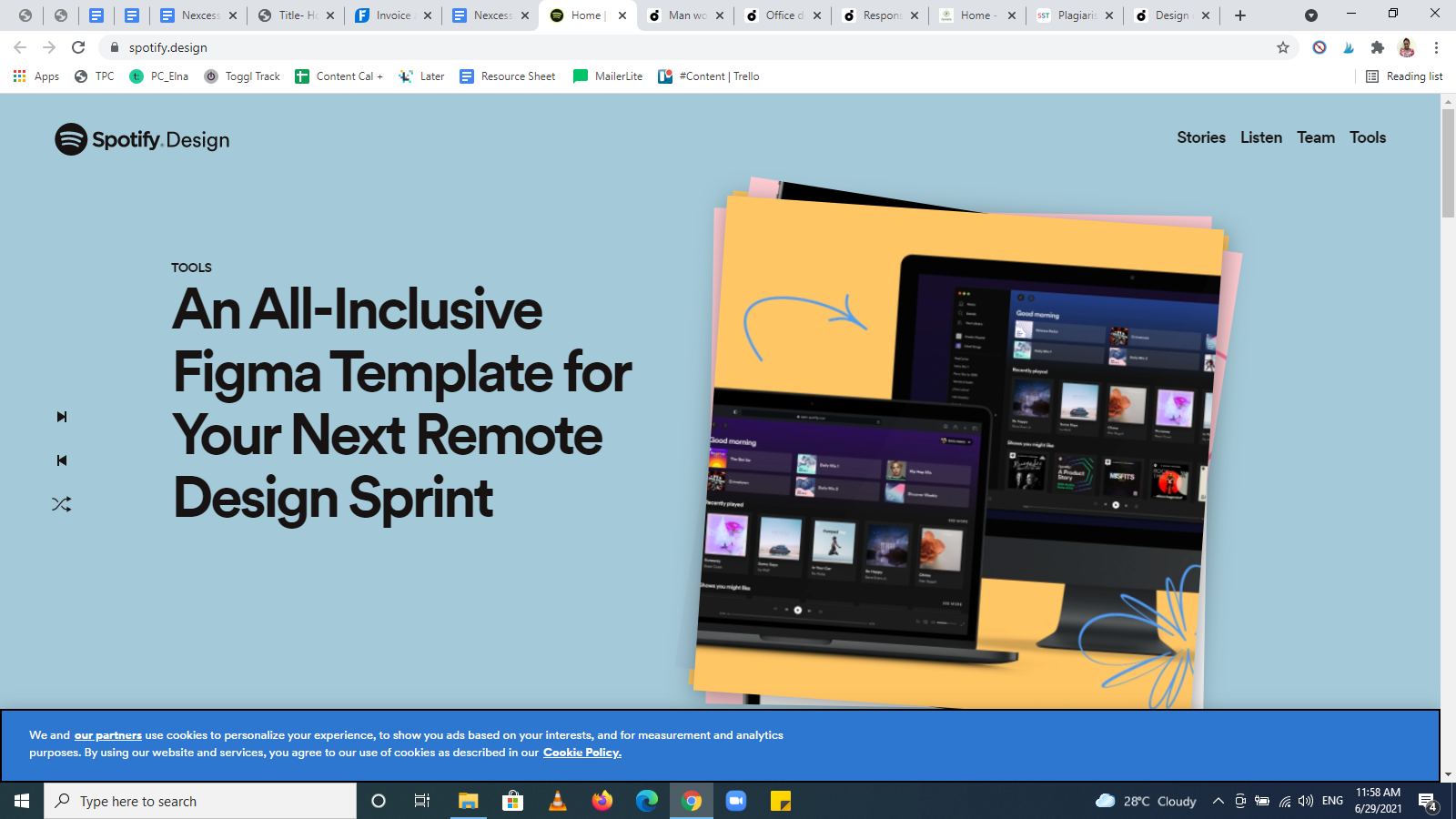The image size is (1456, 819).
Task: Open the Windows Start menu
Action: click(x=22, y=801)
